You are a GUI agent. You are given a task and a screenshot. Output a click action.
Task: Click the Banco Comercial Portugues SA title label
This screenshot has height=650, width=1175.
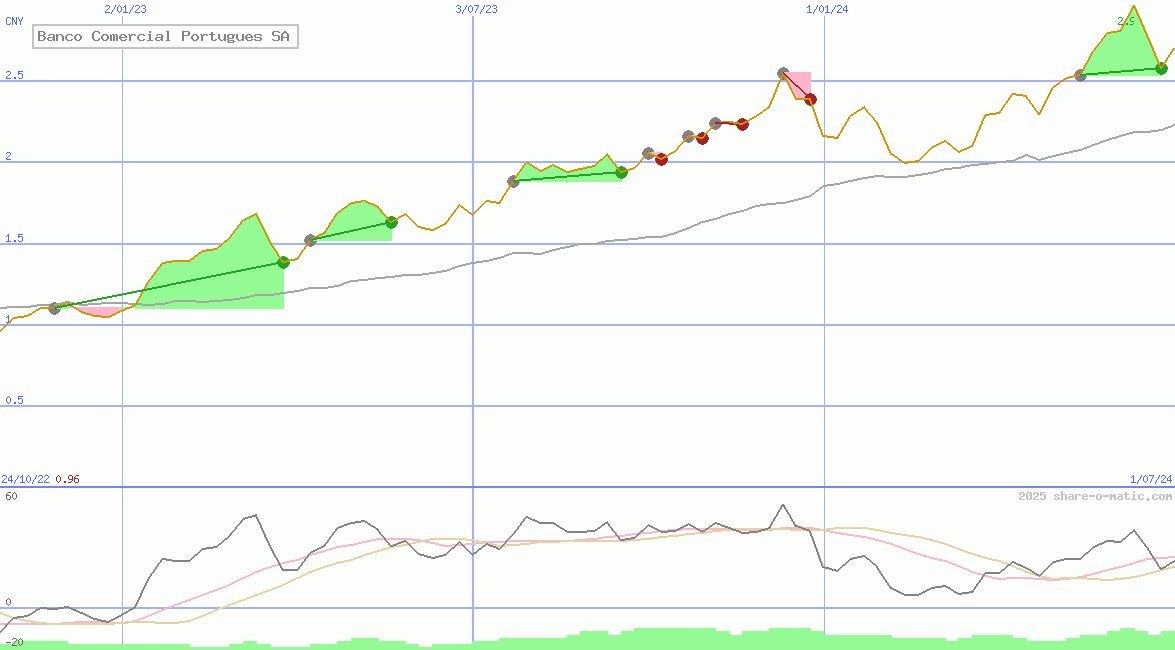(x=164, y=37)
